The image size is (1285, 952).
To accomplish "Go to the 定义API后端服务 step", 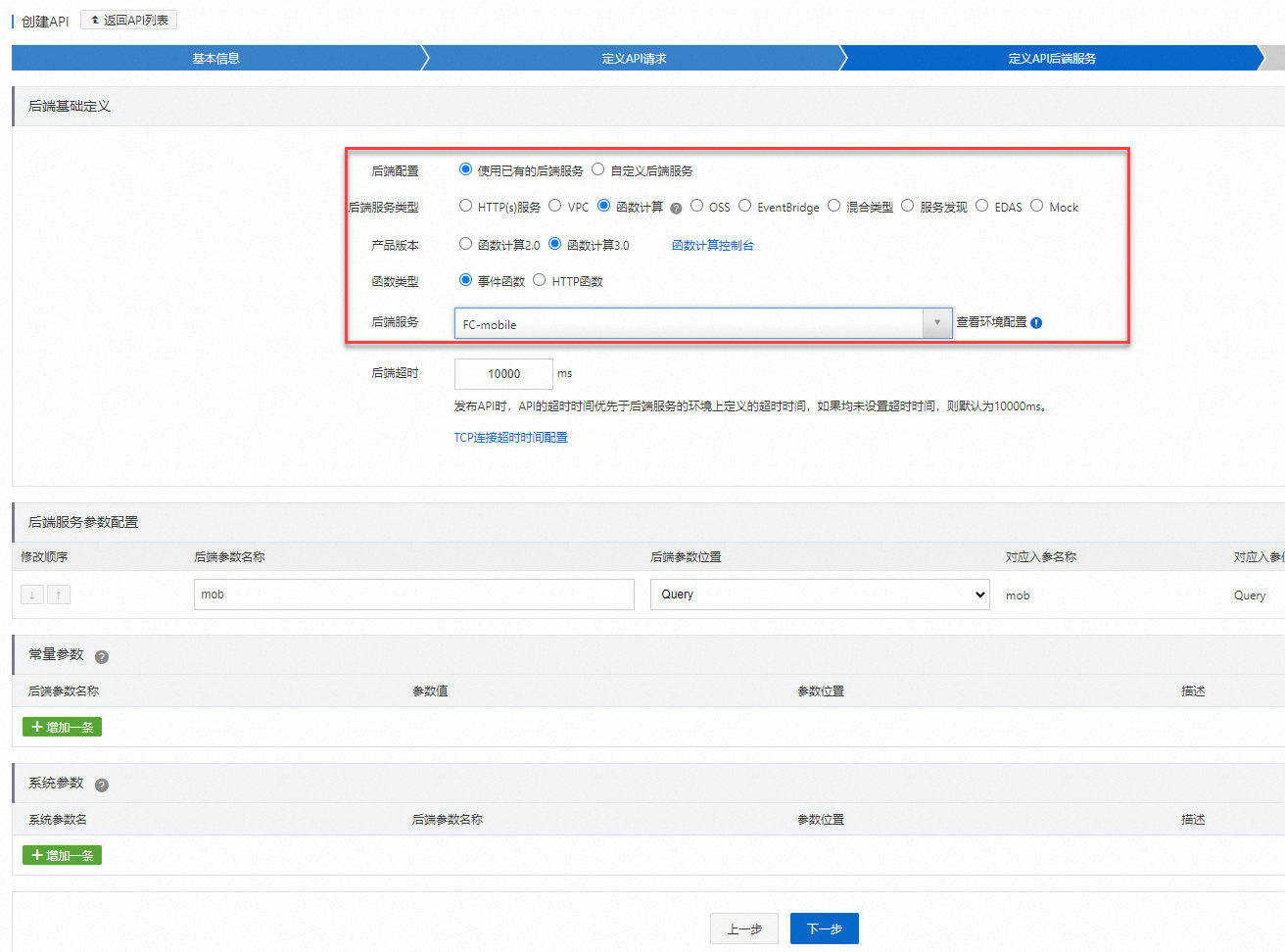I will [1052, 58].
